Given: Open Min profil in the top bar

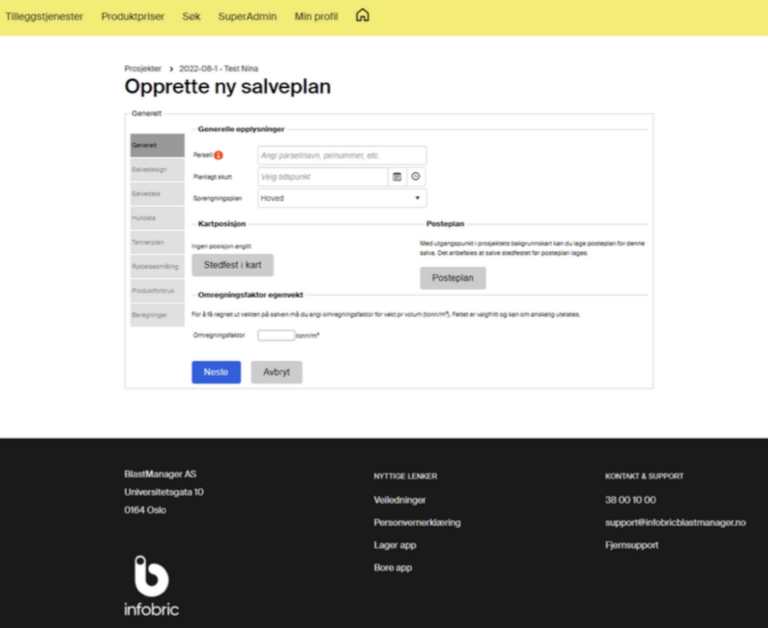Looking at the screenshot, I should (316, 17).
